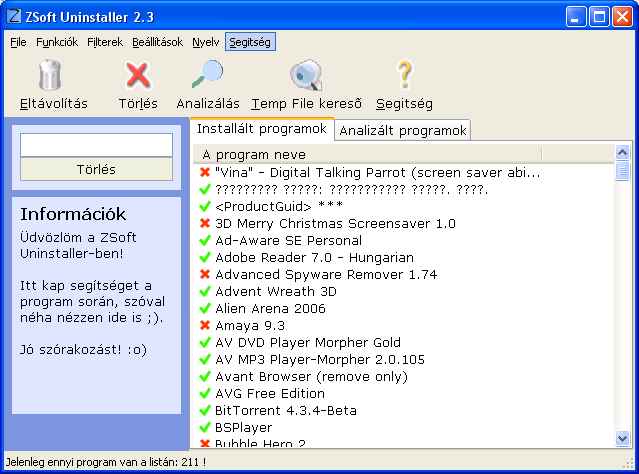Select AVG Free Edition entry
The width and height of the screenshot is (639, 474).
click(x=270, y=393)
